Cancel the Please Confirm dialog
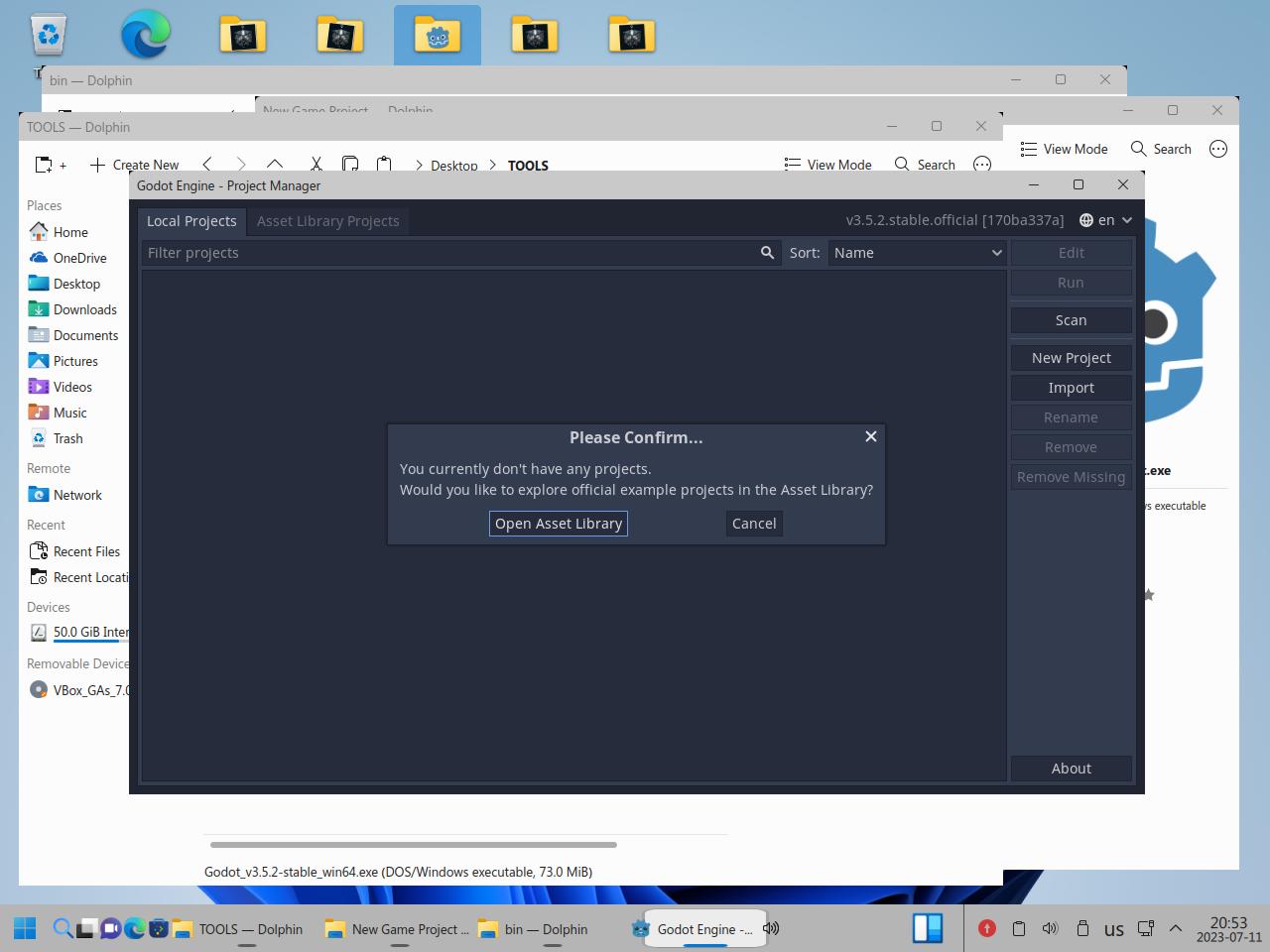Image resolution: width=1270 pixels, height=952 pixels. point(754,524)
